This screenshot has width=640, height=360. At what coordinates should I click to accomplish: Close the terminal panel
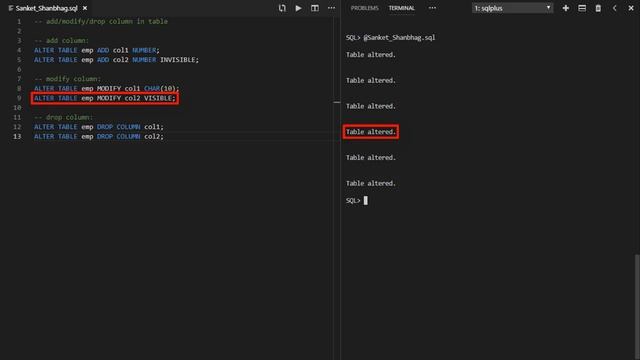[631, 8]
